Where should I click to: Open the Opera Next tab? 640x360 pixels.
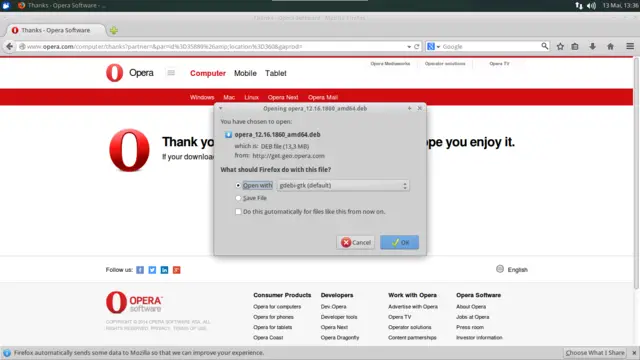tap(283, 97)
